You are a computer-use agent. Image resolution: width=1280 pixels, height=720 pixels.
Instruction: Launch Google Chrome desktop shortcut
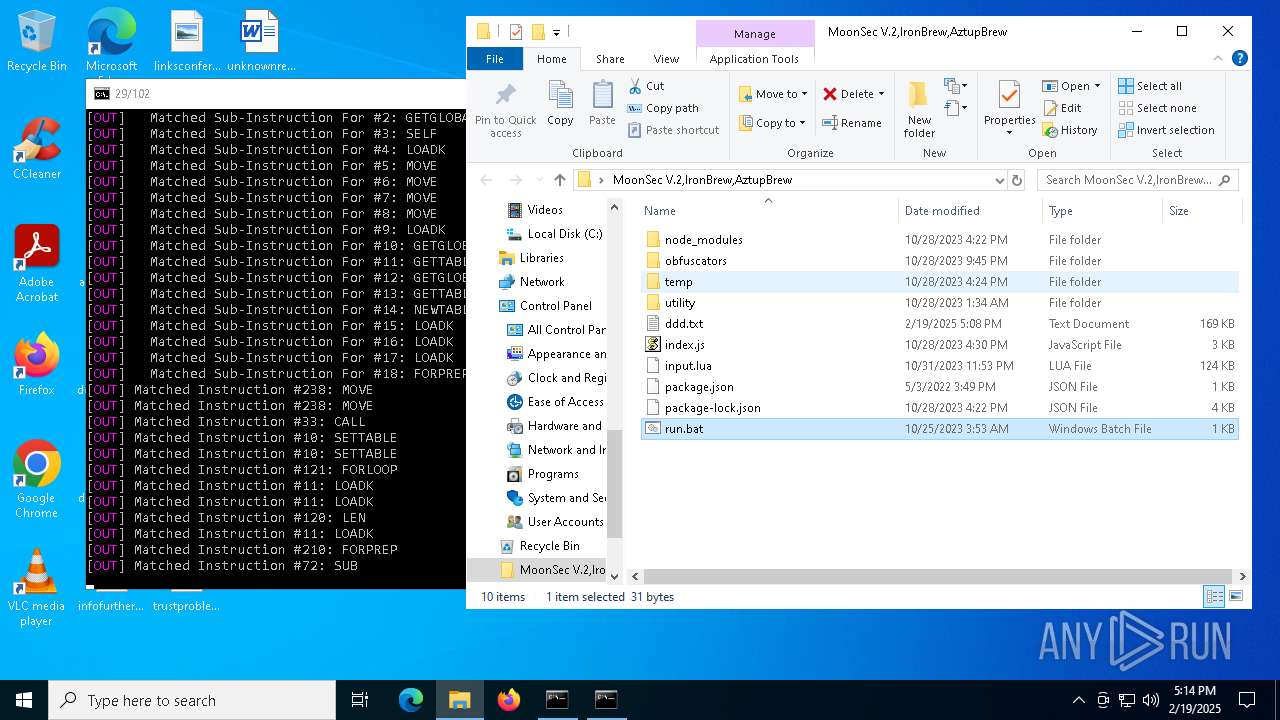(37, 479)
